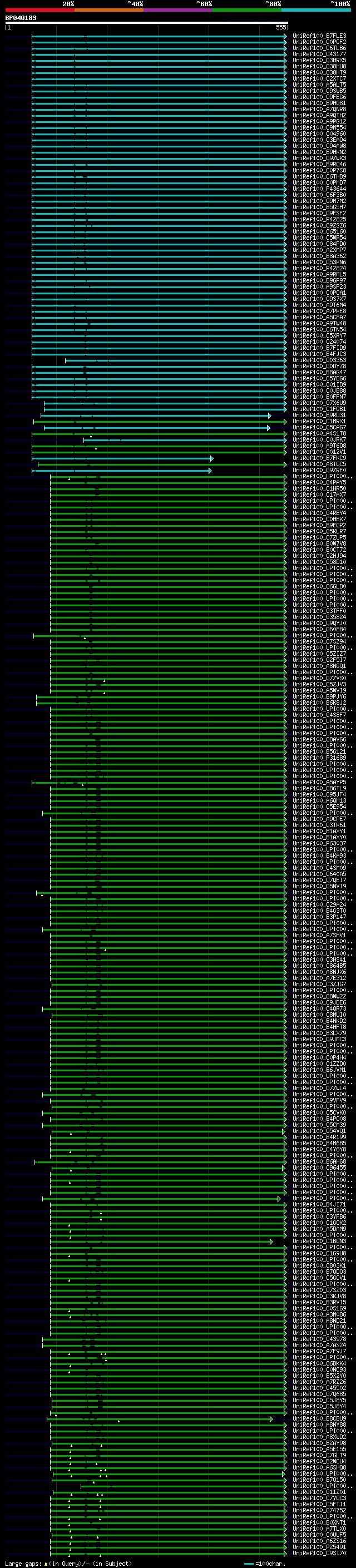Open hit UniRef100_Q7SZ94
The image size is (356, 1568).
[x=319, y=641]
